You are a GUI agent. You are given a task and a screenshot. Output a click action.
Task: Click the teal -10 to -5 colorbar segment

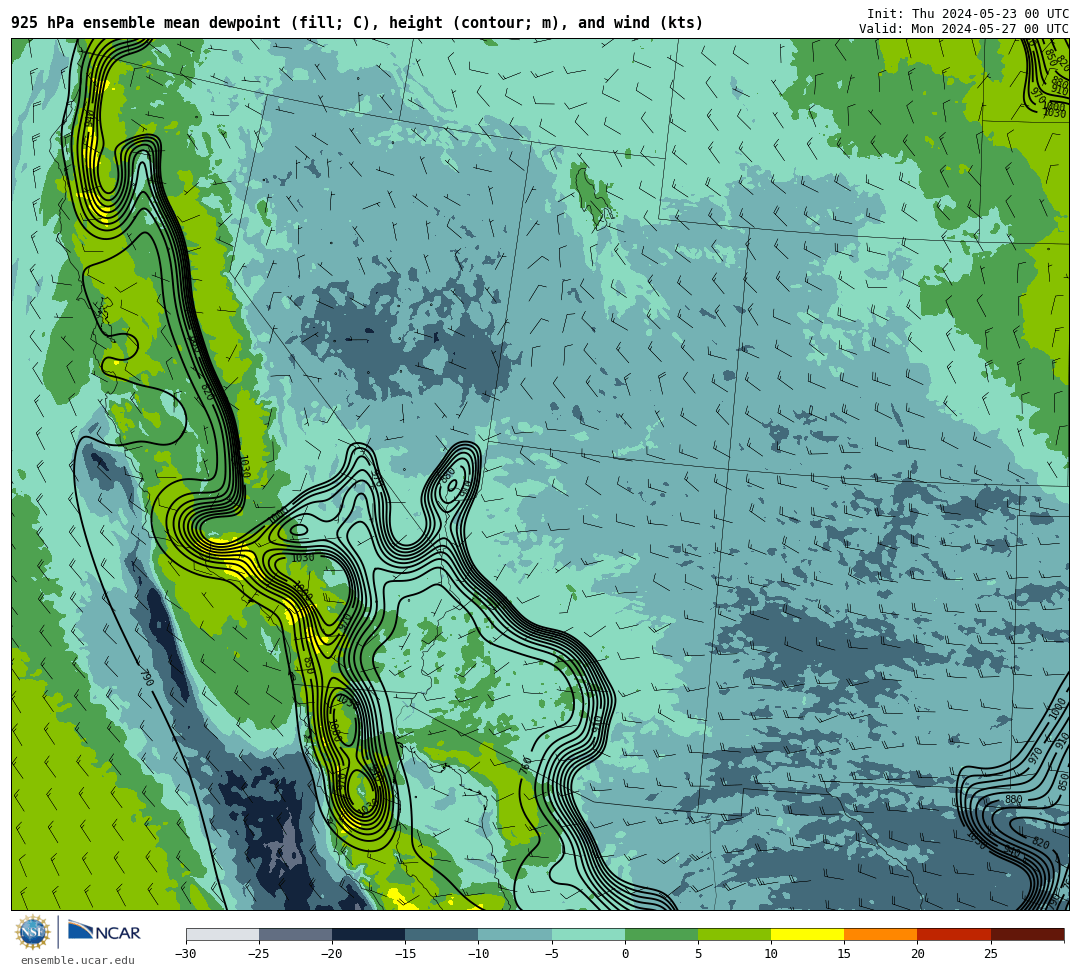pyautogui.click(x=515, y=934)
